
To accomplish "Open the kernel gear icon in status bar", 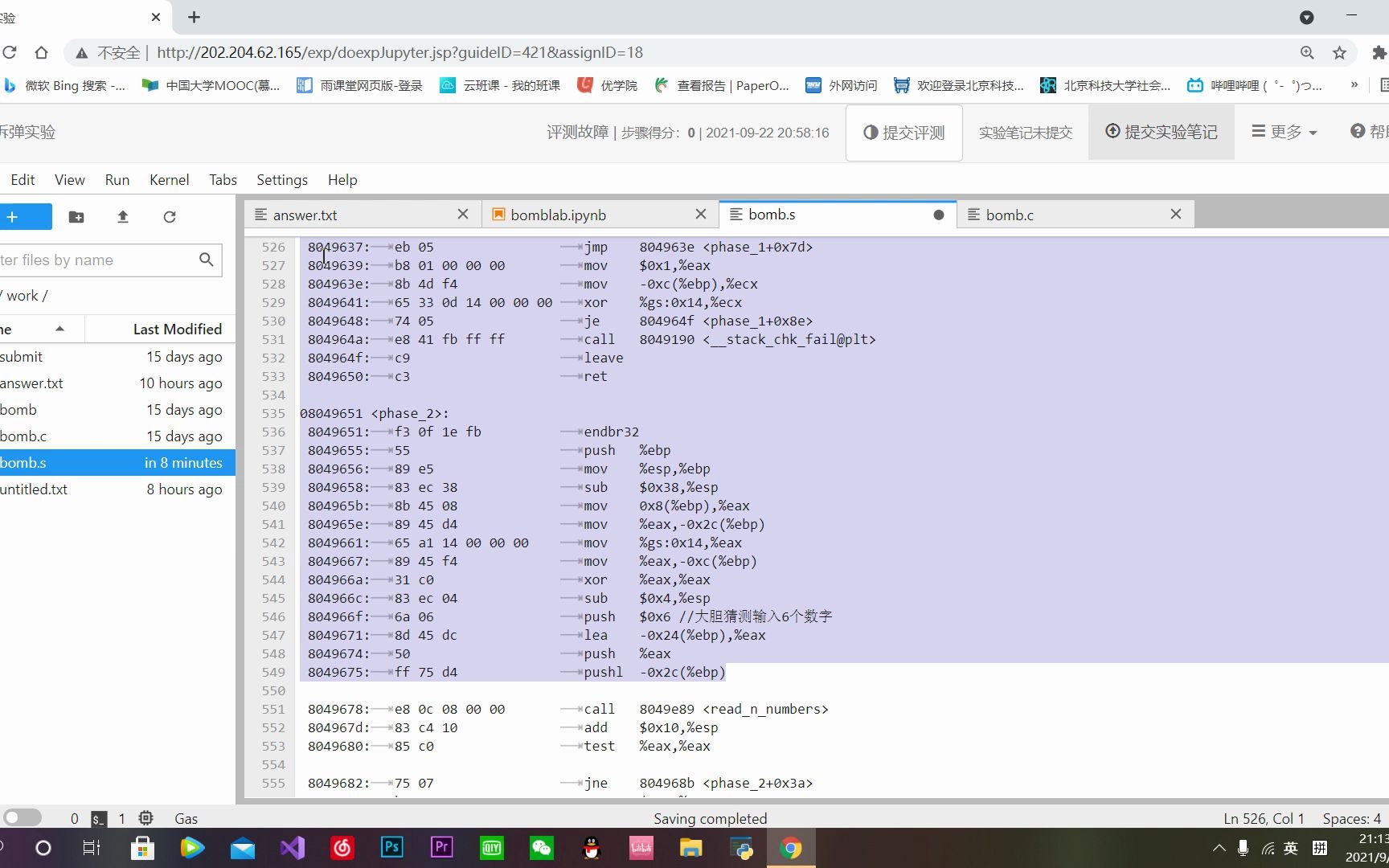I will click(145, 818).
